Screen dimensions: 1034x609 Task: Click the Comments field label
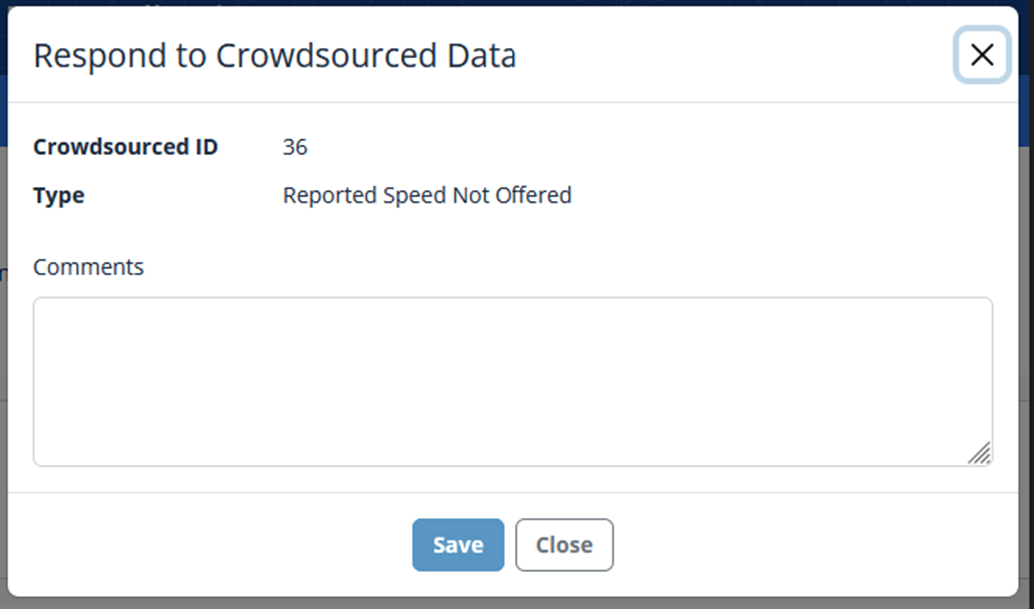(x=88, y=267)
